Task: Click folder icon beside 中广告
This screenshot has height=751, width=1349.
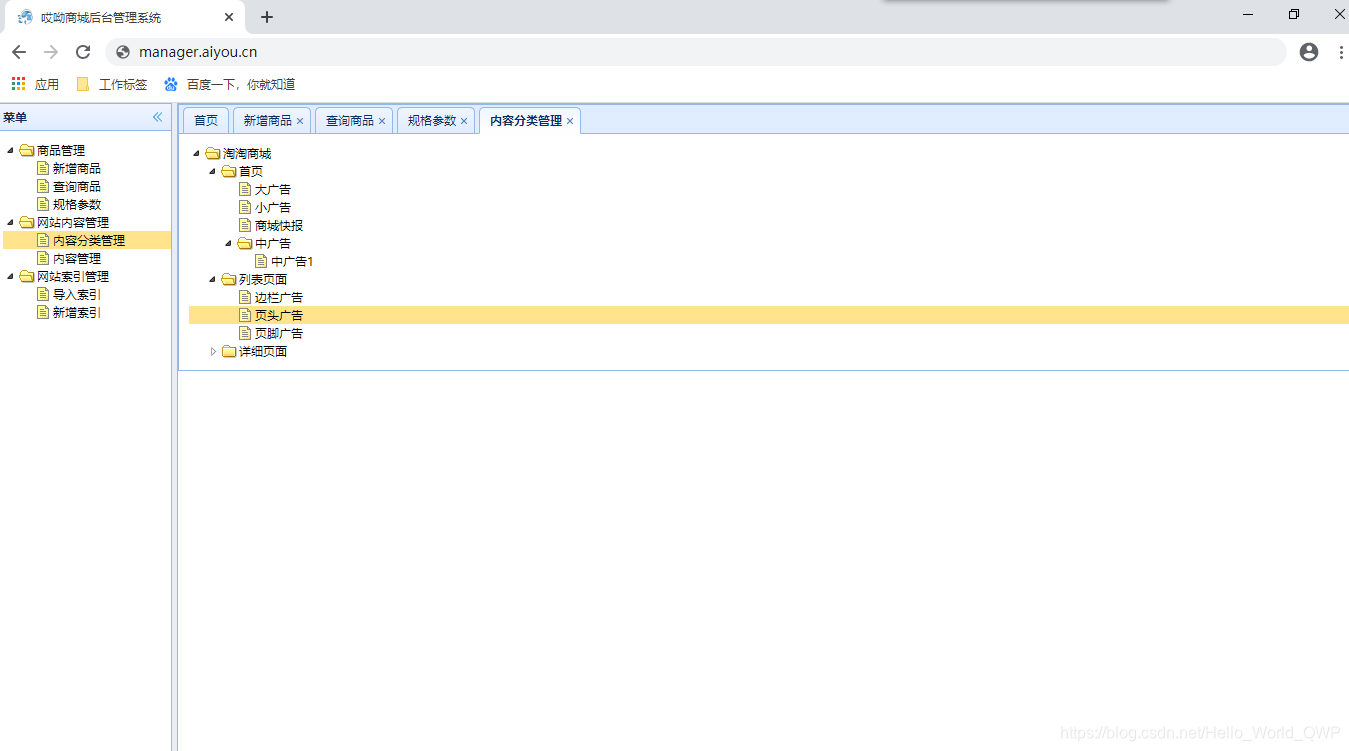Action: click(x=245, y=243)
